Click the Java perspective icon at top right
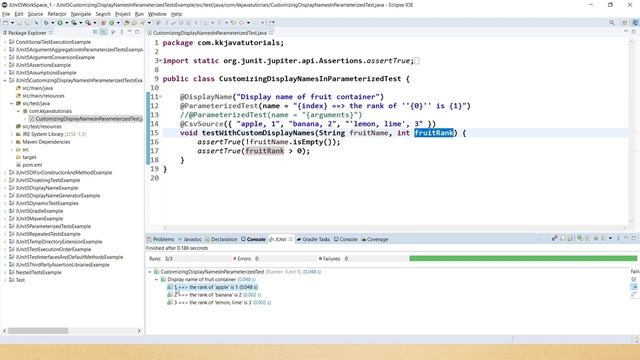640x360 pixels. point(635,23)
